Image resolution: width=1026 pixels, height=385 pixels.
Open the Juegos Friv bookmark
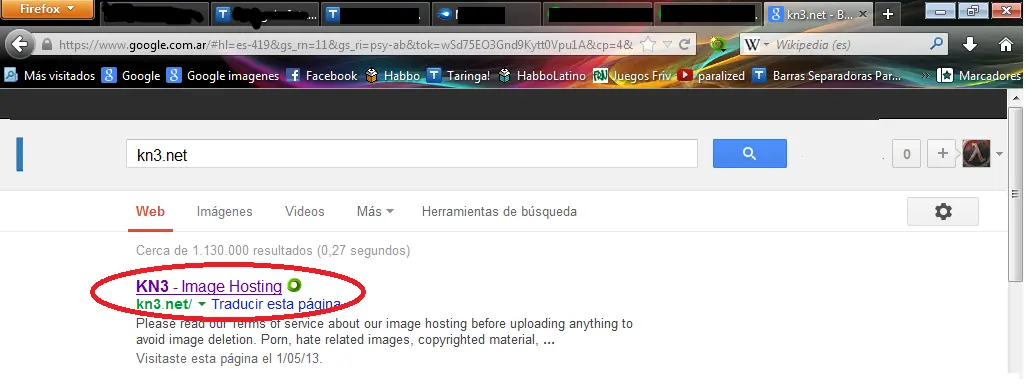(x=632, y=76)
